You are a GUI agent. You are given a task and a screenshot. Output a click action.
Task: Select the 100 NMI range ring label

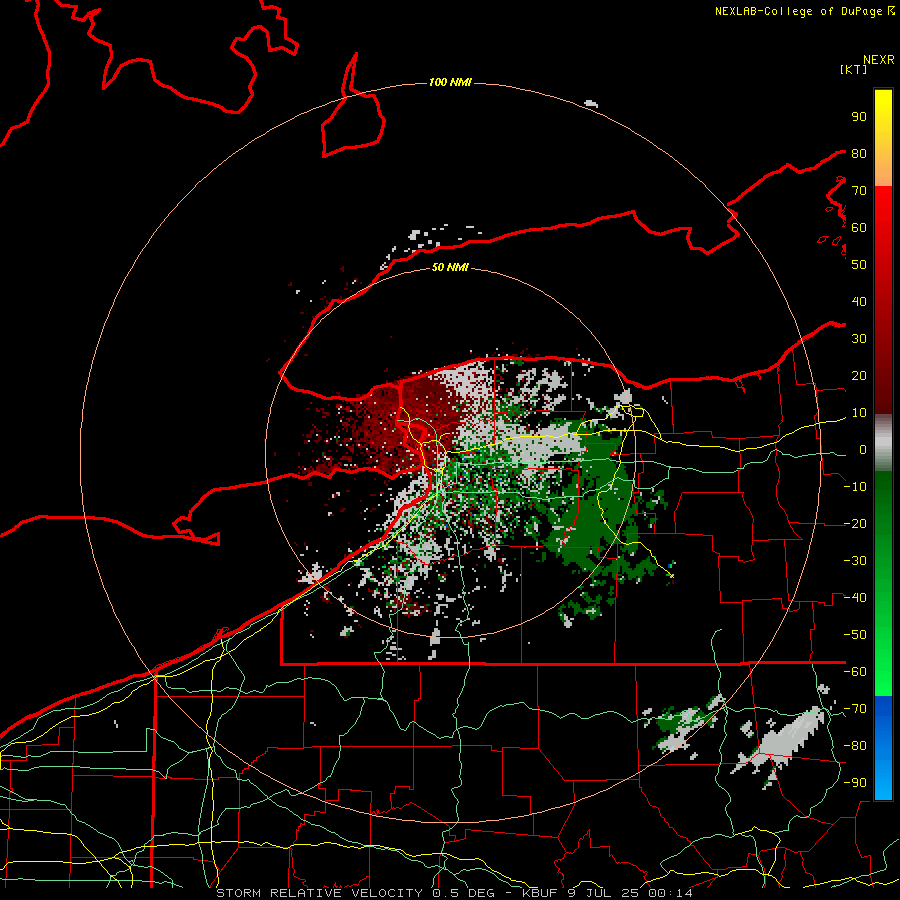[450, 82]
